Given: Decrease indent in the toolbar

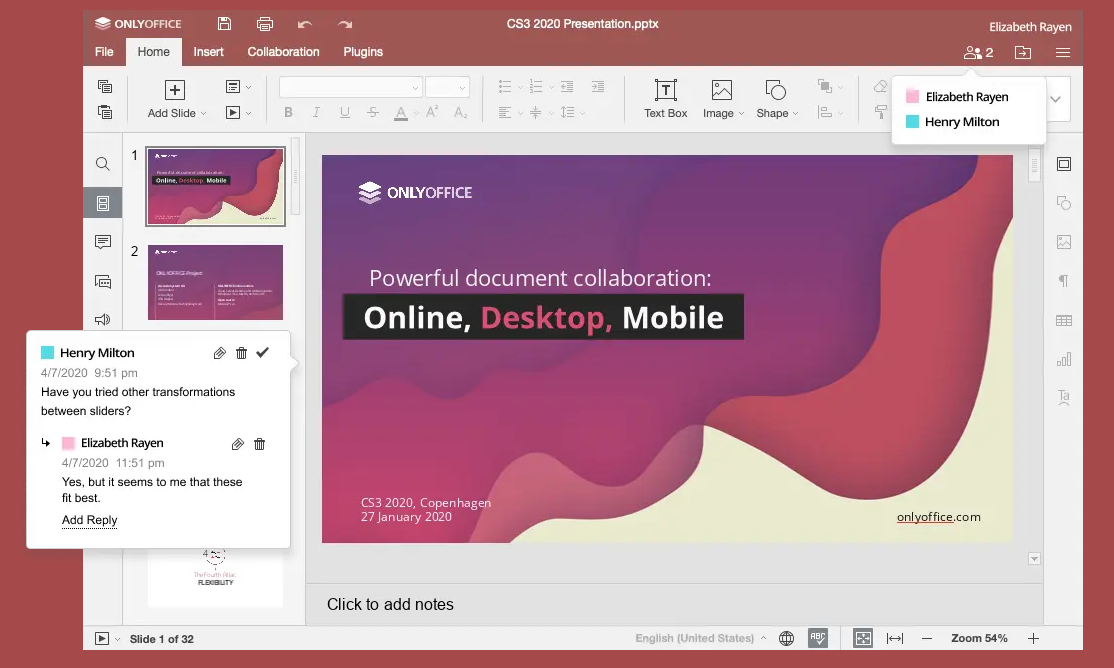Looking at the screenshot, I should tap(567, 86).
